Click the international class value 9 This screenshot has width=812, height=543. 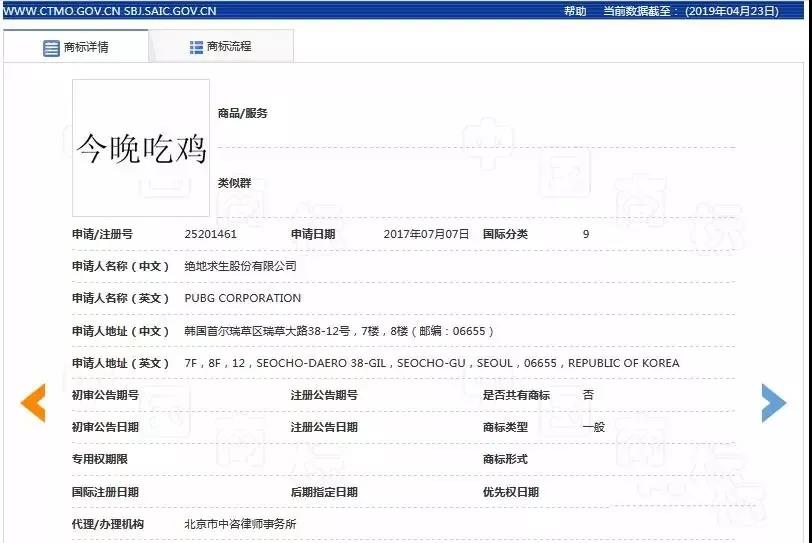pos(586,234)
